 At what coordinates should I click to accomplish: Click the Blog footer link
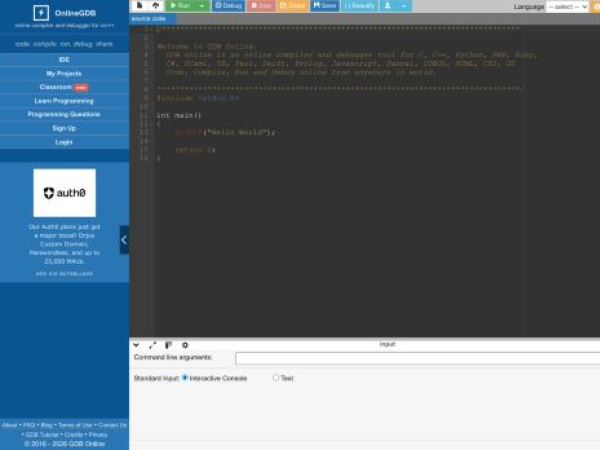coord(46,425)
